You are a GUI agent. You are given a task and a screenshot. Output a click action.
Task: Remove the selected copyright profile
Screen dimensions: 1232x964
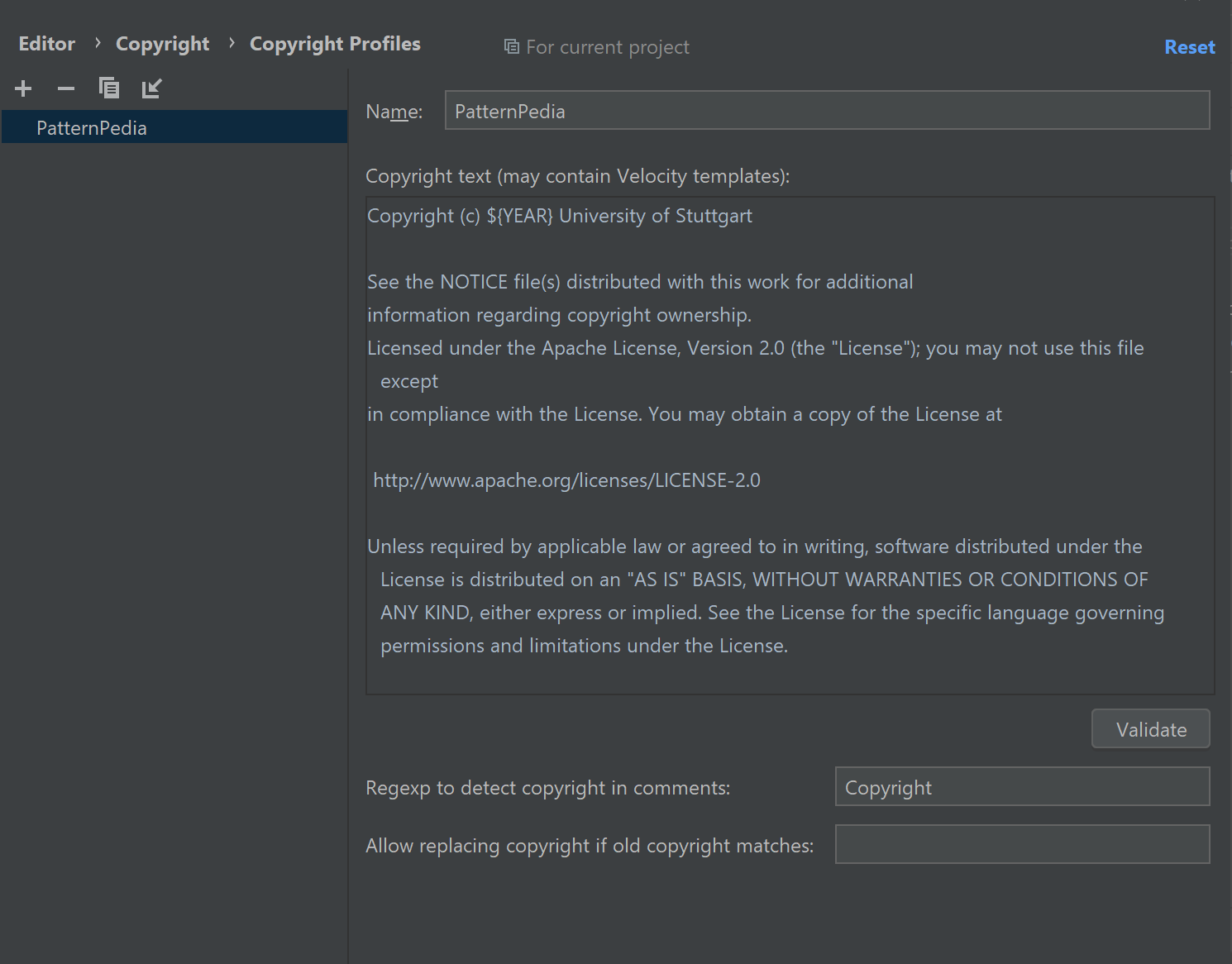(x=66, y=88)
